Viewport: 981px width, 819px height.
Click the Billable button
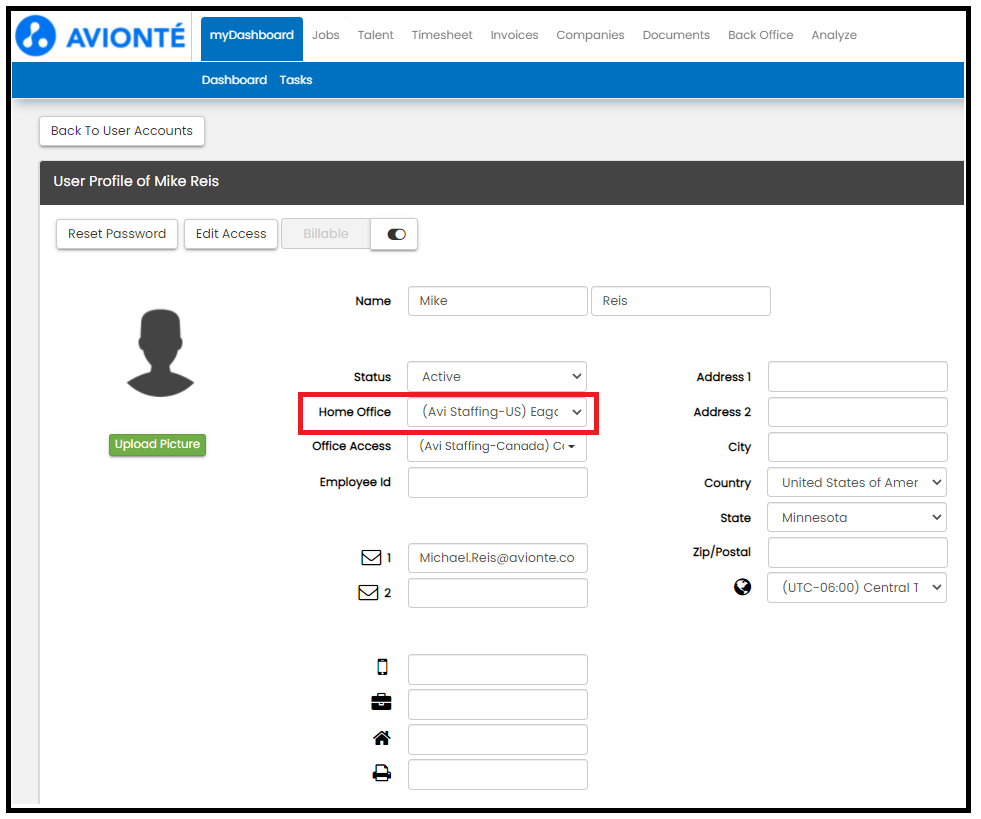(326, 233)
